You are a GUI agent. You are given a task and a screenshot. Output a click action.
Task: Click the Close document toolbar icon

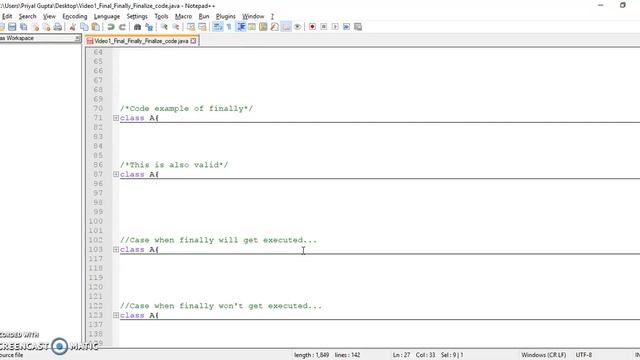(x=36, y=27)
